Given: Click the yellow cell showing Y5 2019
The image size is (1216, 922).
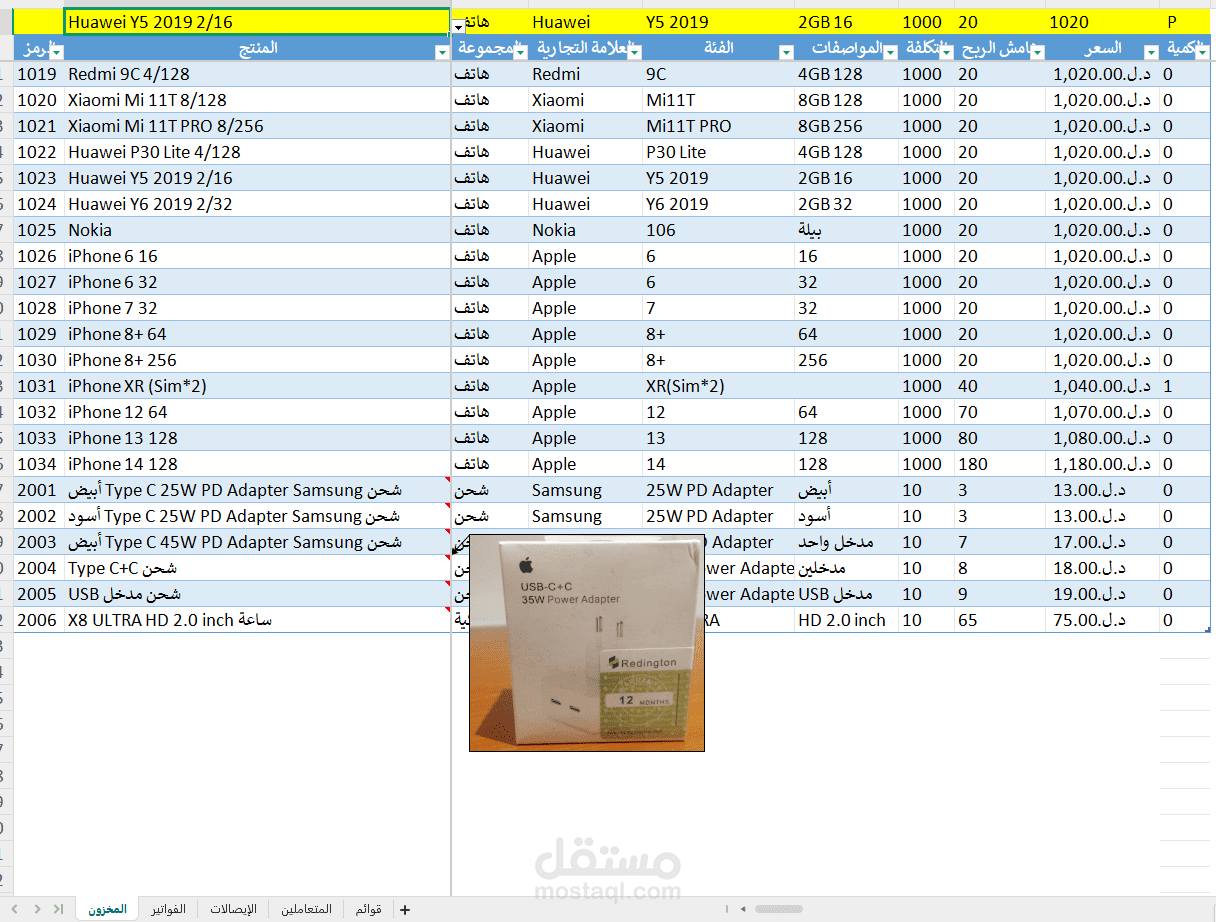Looking at the screenshot, I should (718, 22).
